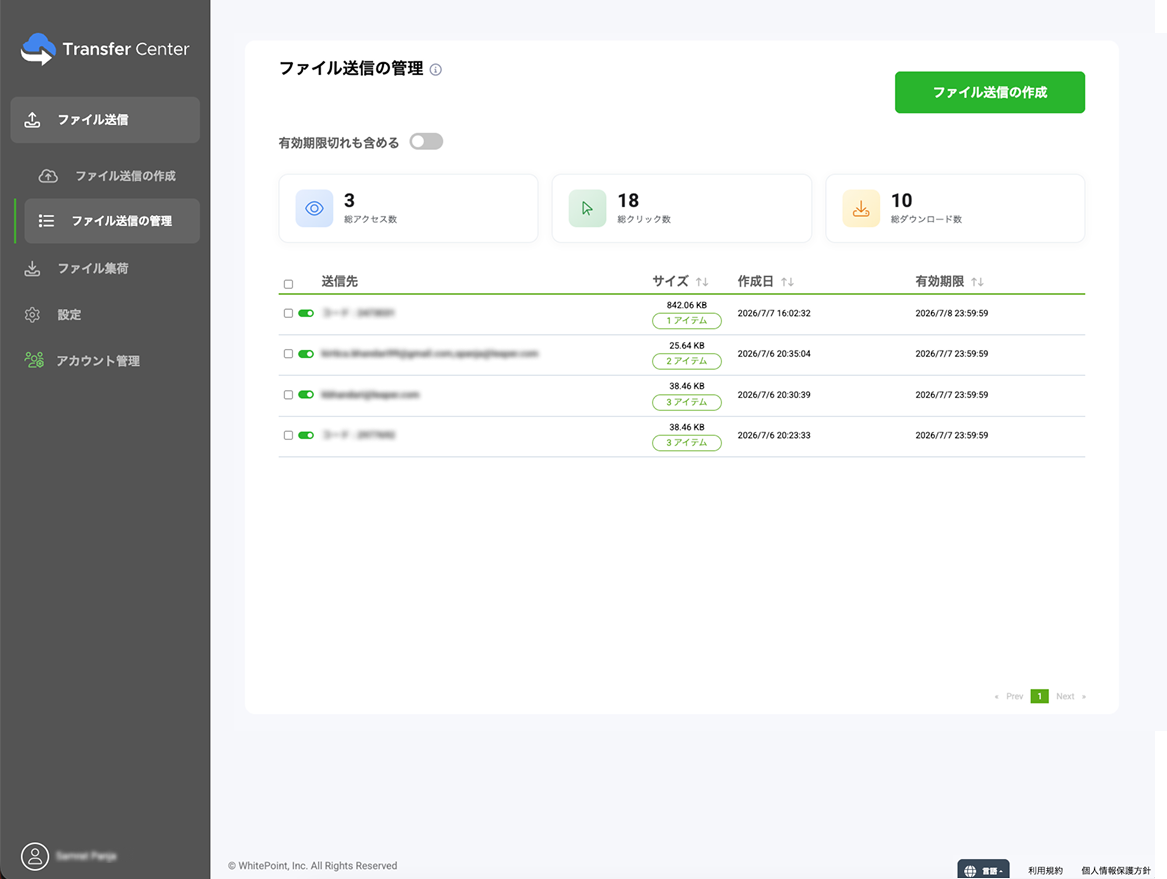Select ファイル送信の管理 in sidebar
The height and width of the screenshot is (879, 1167).
112,221
